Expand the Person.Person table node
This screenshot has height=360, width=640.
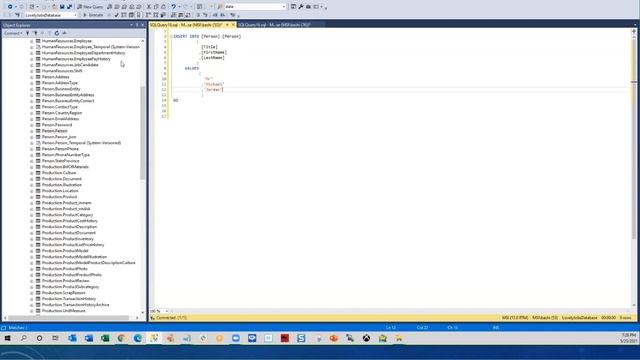pos(32,131)
